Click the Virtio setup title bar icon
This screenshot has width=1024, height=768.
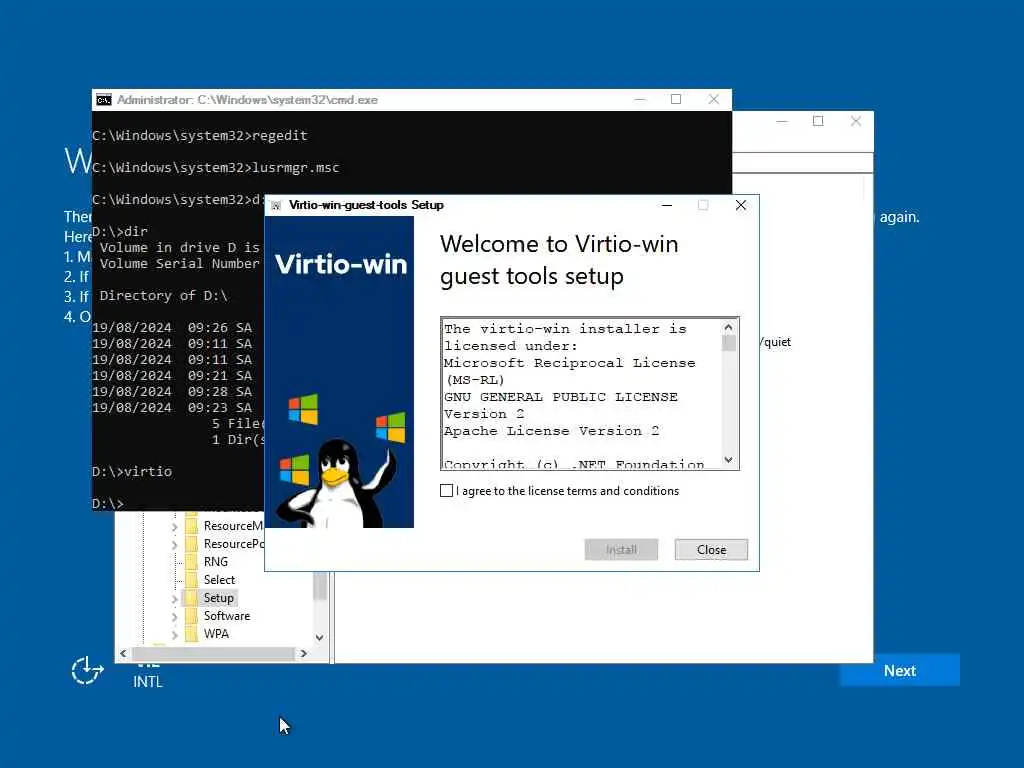[x=276, y=206]
